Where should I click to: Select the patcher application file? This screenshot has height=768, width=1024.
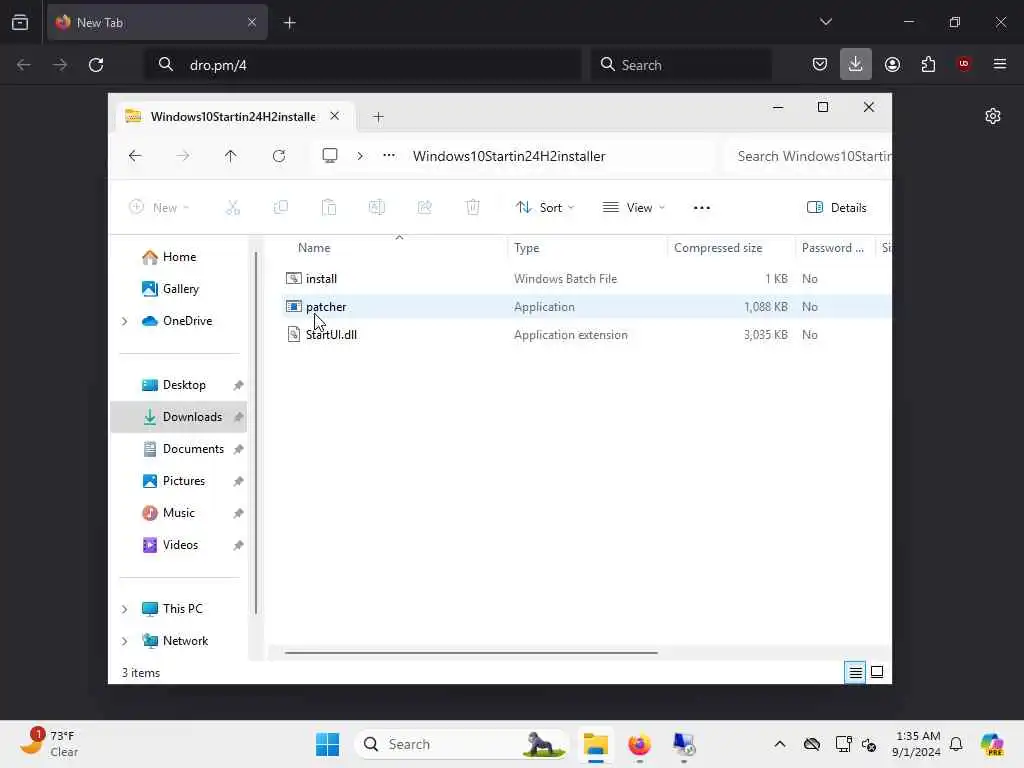pyautogui.click(x=326, y=307)
